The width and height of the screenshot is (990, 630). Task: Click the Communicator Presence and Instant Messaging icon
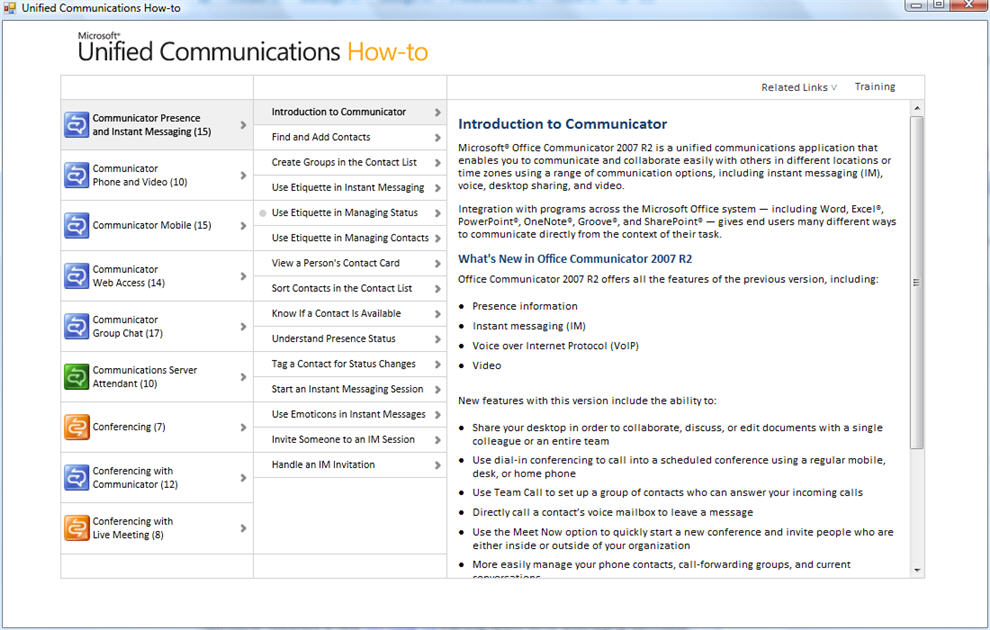click(x=77, y=125)
